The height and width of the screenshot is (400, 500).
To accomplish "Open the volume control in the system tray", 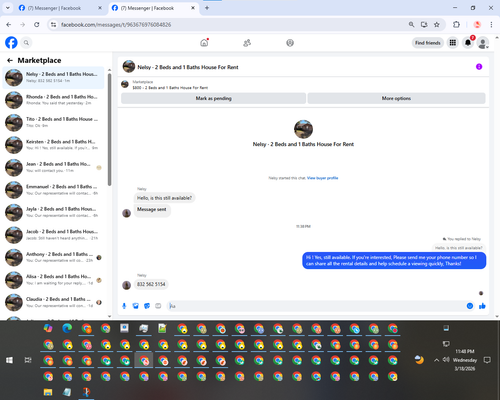I will pyautogui.click(x=446, y=360).
